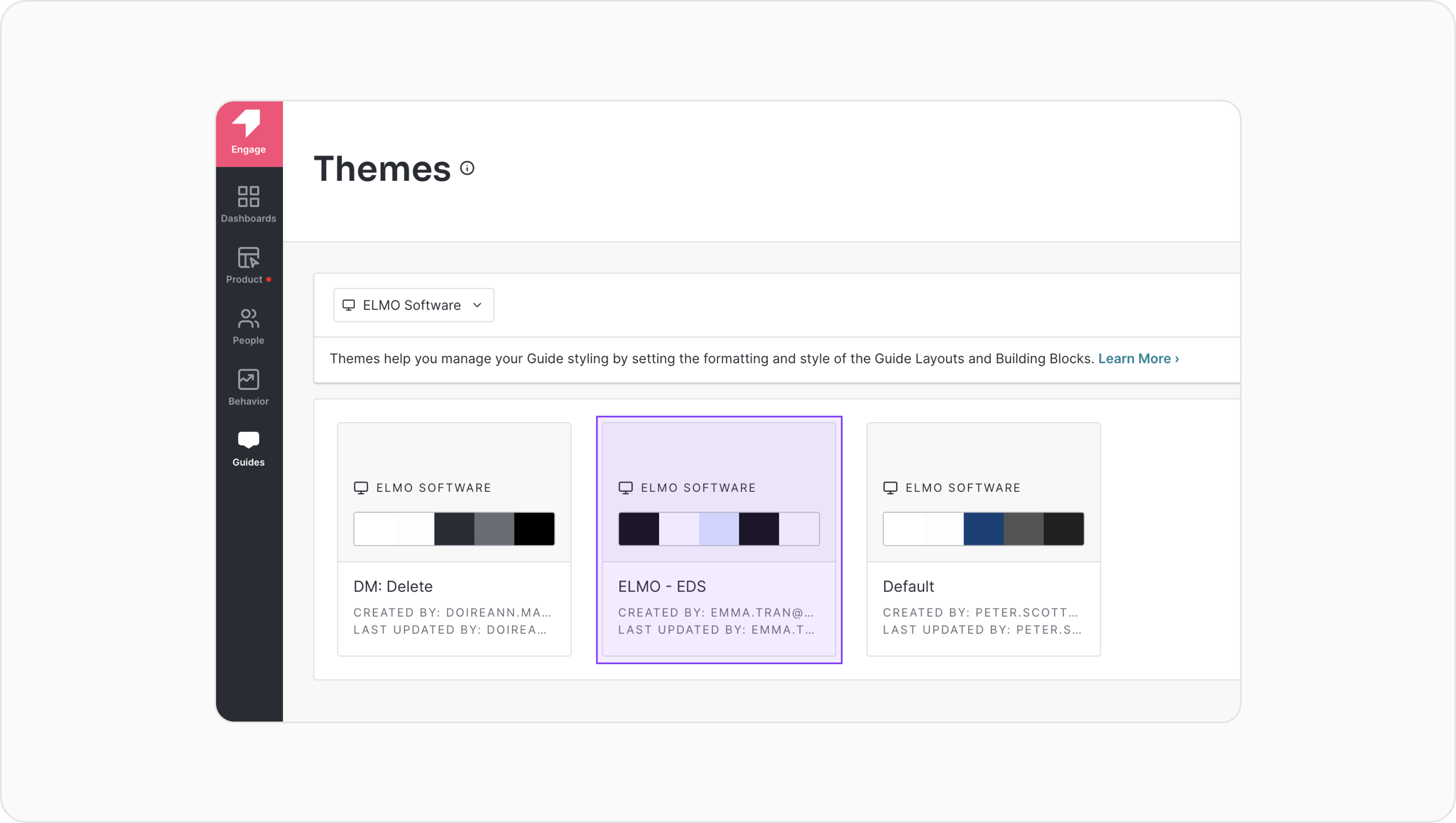The height and width of the screenshot is (823, 1456).
Task: Click 'LAST UPDATED BY: DOIREA...' text
Action: pos(450,629)
